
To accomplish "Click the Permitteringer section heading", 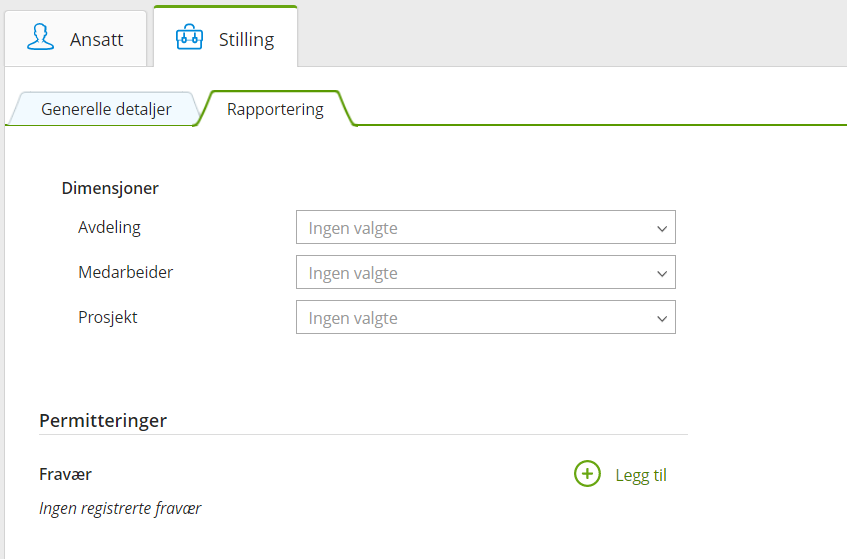I will coord(103,420).
